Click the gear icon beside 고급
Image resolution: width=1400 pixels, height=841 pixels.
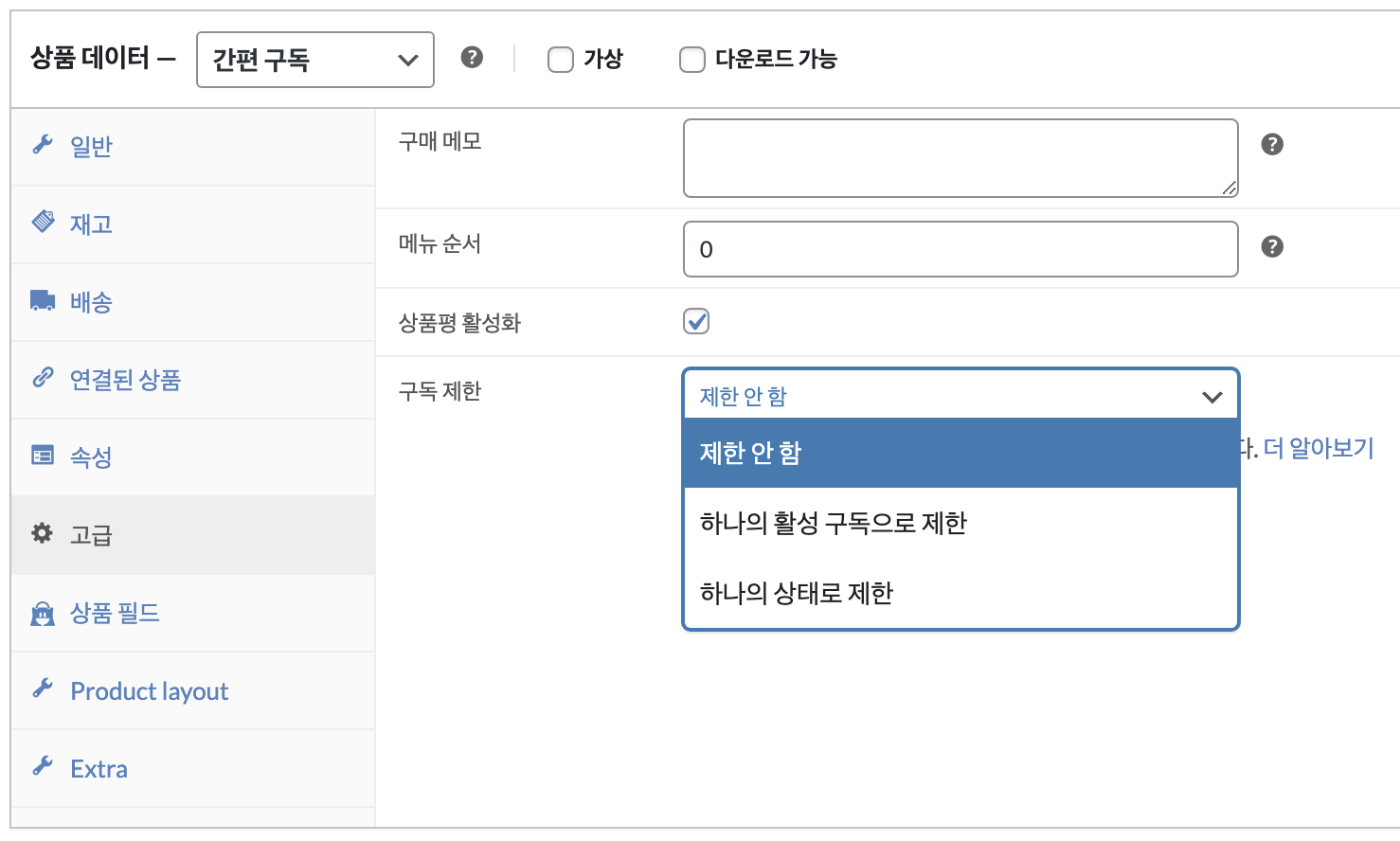tap(43, 533)
